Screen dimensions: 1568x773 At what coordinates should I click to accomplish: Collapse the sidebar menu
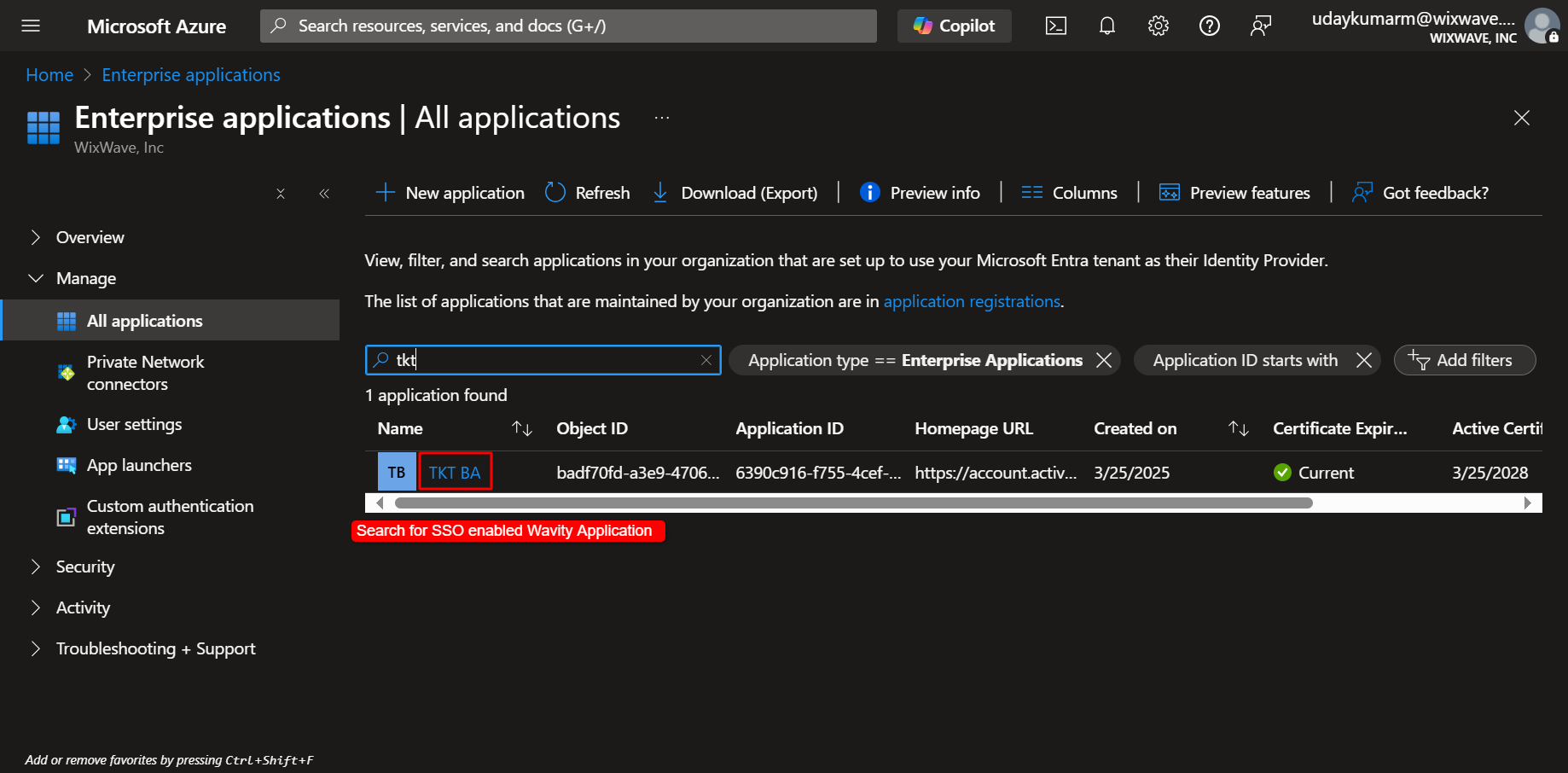pyautogui.click(x=324, y=194)
